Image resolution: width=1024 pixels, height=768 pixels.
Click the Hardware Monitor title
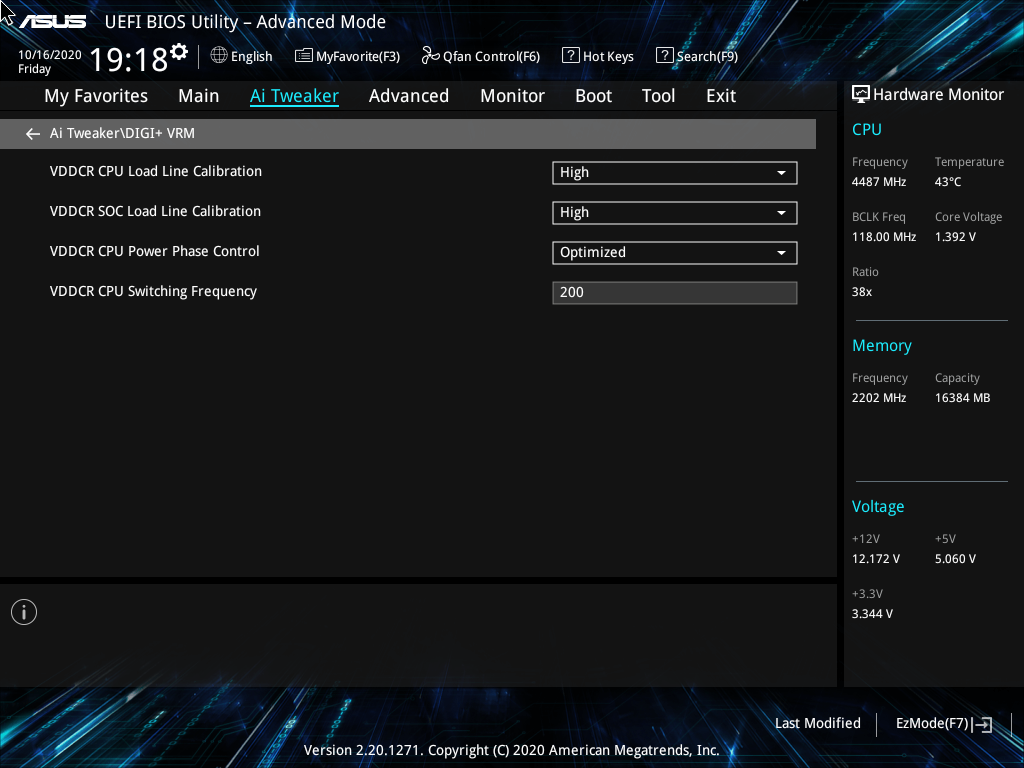pos(938,95)
